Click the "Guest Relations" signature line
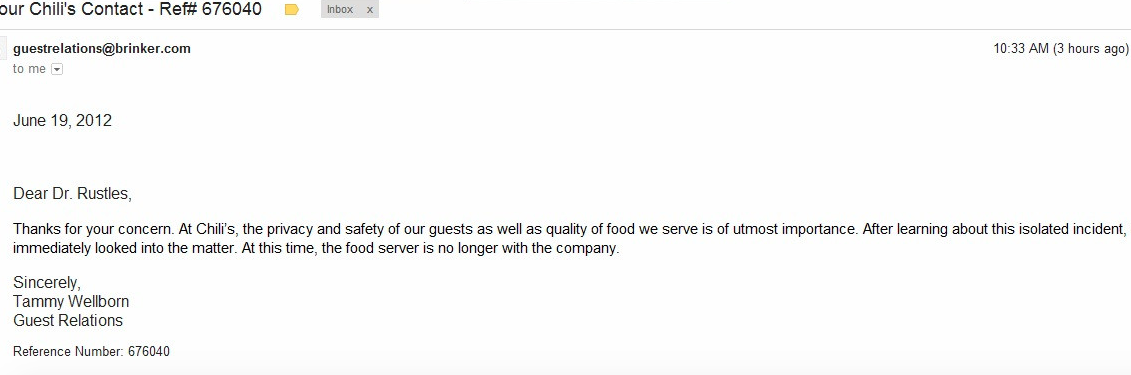 coord(69,320)
